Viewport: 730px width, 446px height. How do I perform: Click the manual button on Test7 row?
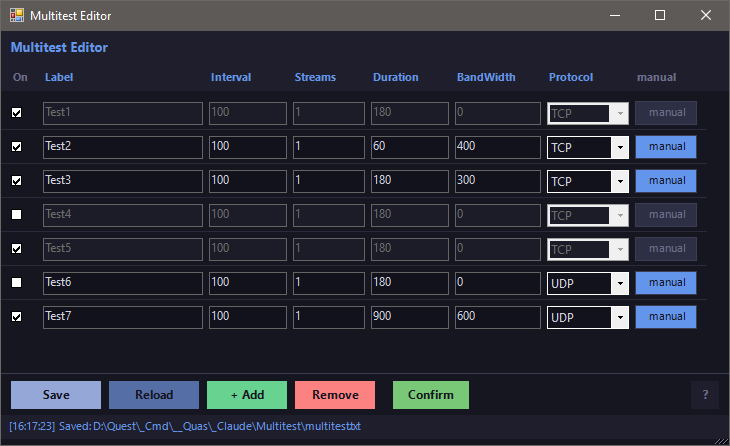coord(666,317)
